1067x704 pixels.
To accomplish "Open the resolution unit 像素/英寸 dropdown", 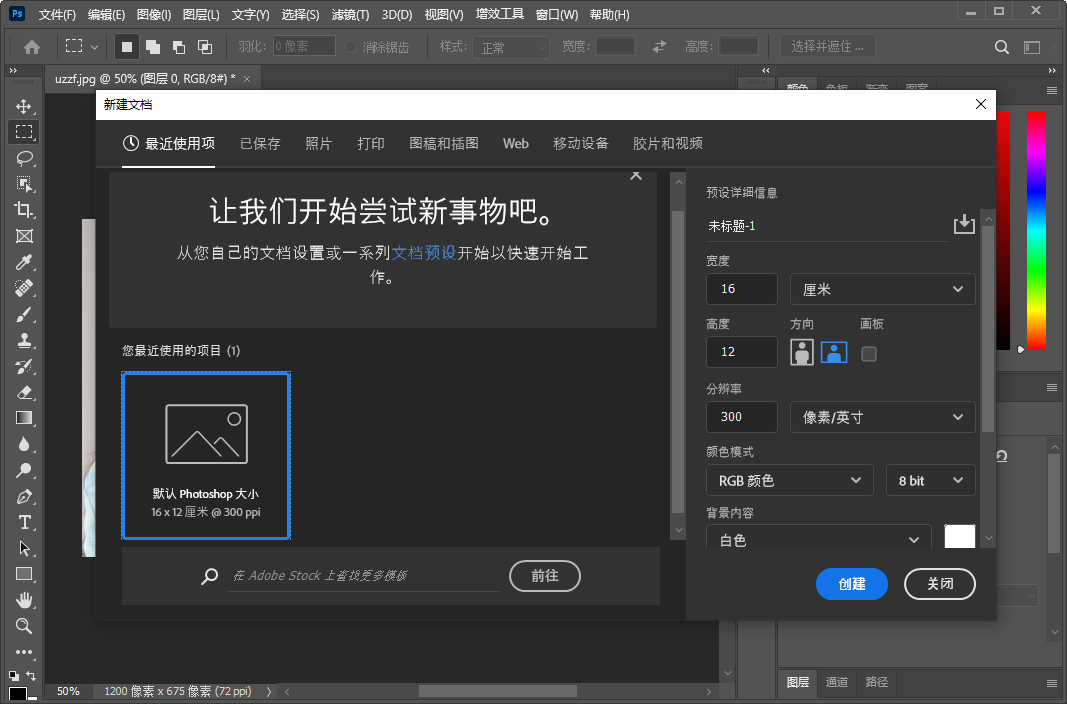I will pyautogui.click(x=882, y=417).
